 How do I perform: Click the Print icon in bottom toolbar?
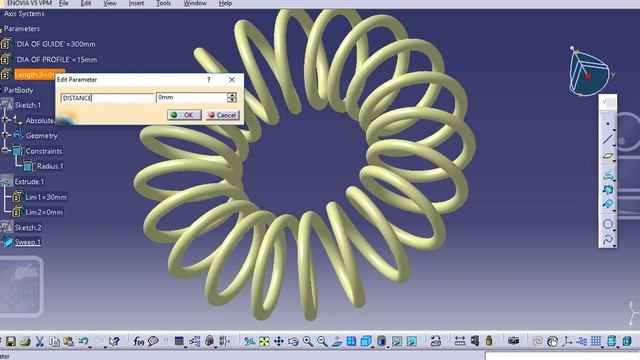point(25,341)
